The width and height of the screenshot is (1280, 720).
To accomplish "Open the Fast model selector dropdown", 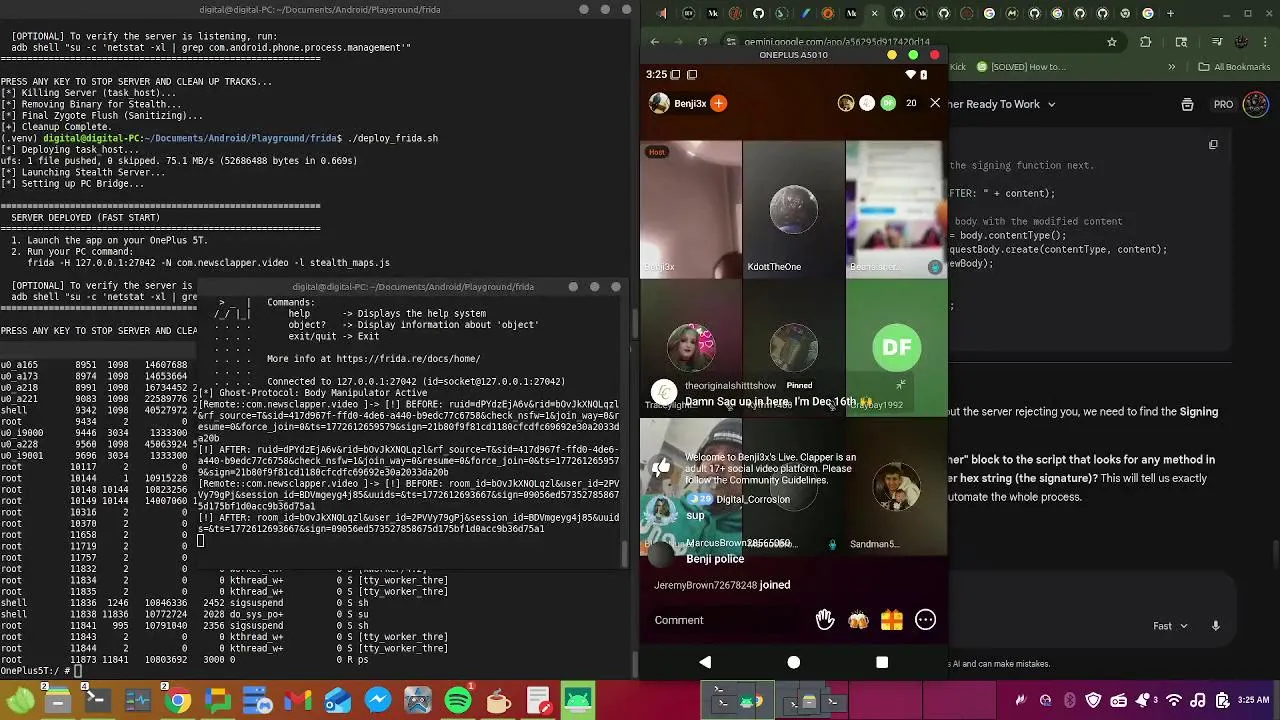I will point(1170,626).
